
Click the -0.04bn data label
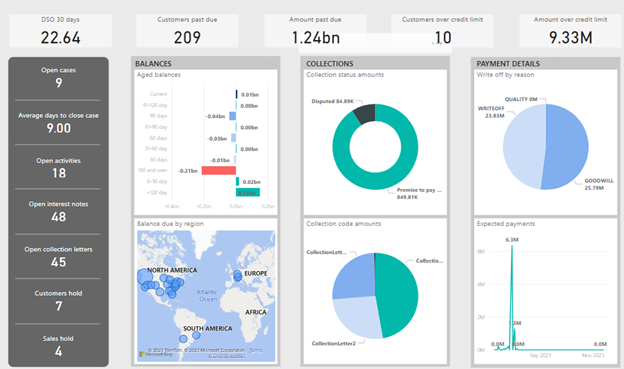215,116
